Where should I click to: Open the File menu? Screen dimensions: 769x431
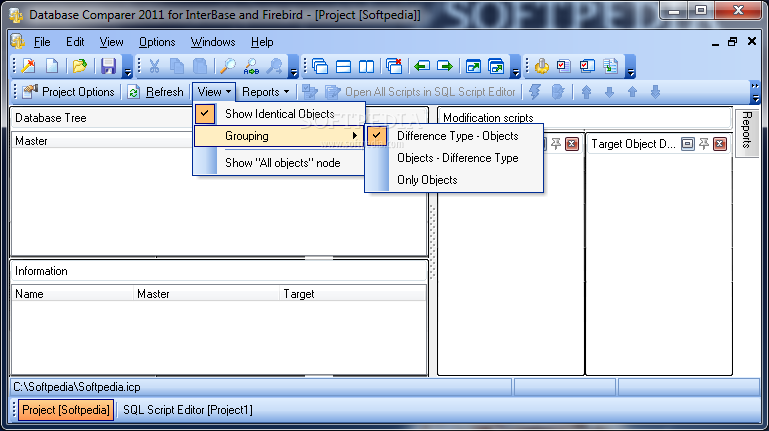[x=42, y=42]
